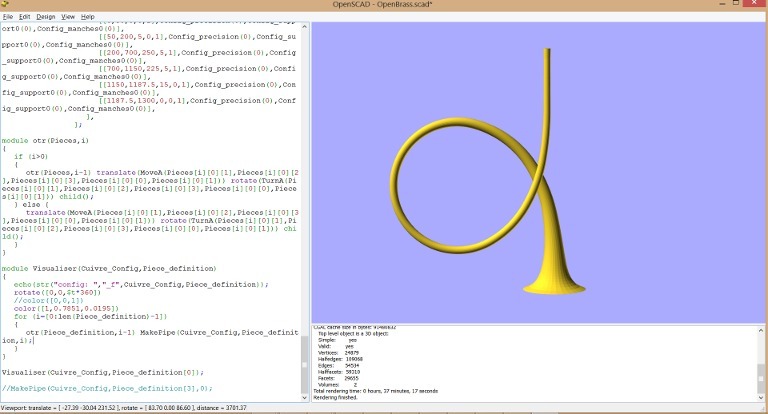This screenshot has height=414, width=768.
Task: Click the OpenSCAD app icon in title bar
Action: 7,5
